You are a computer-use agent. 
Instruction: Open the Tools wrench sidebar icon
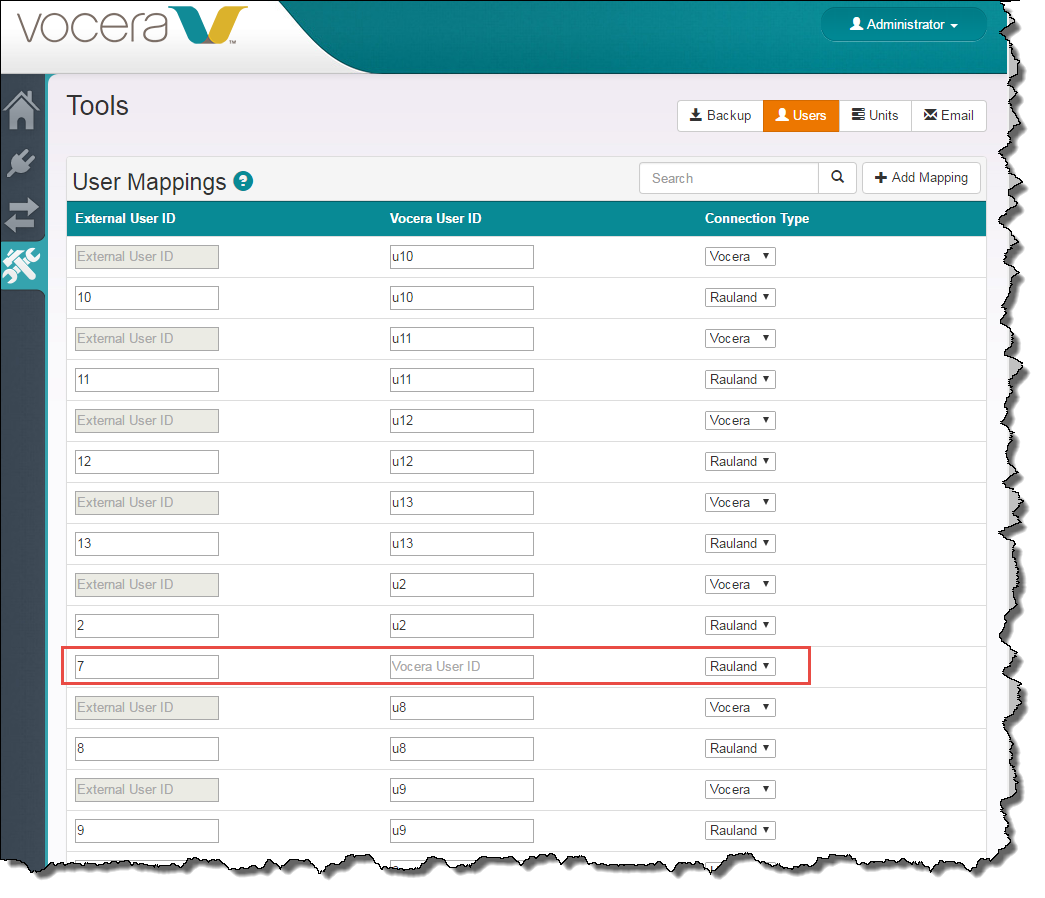pos(21,265)
